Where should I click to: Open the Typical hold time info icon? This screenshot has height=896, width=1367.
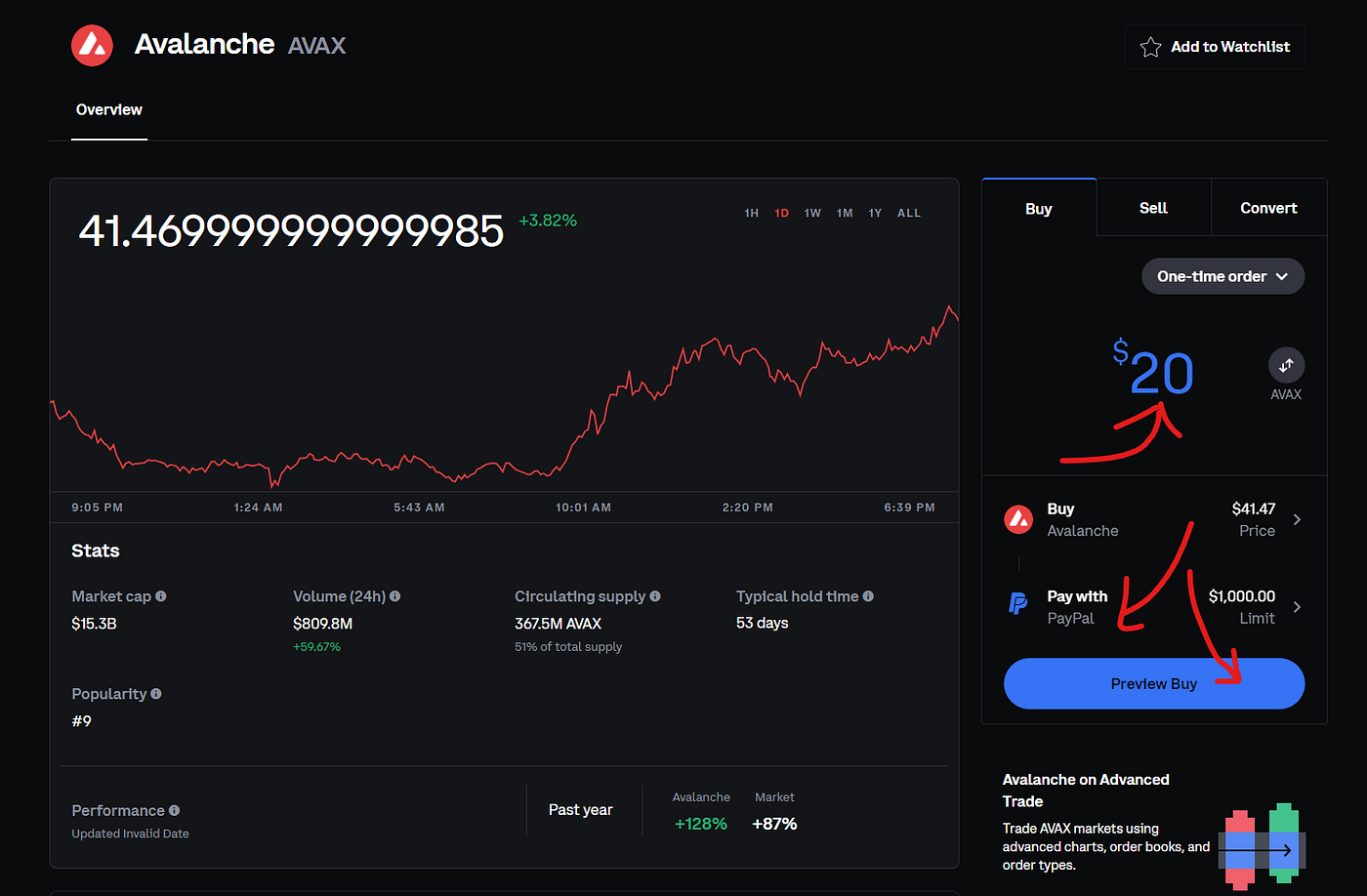click(868, 596)
